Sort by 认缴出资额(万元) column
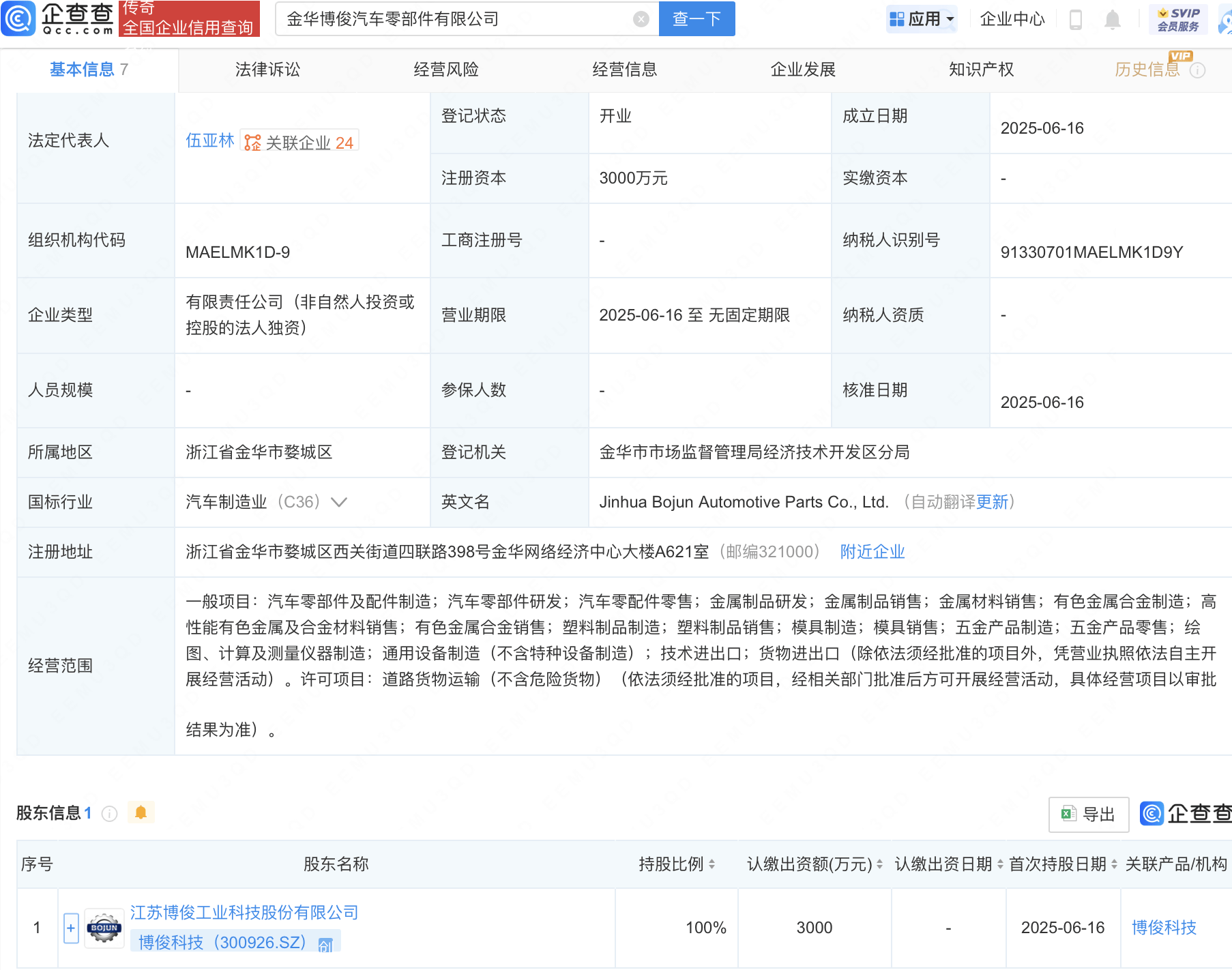 pos(879,864)
